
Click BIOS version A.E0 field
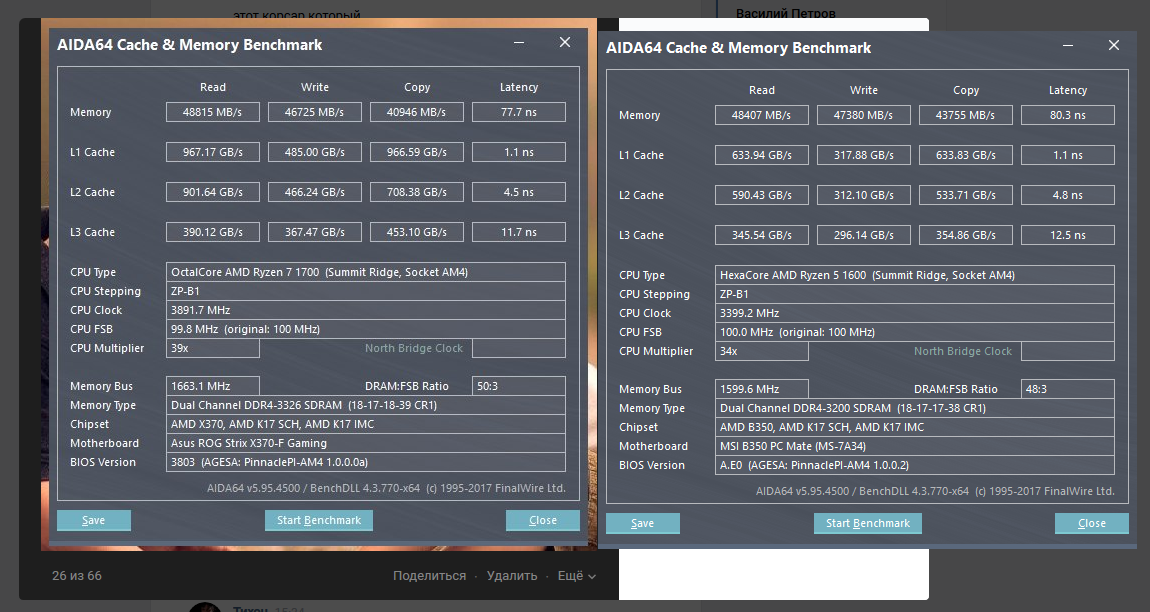(915, 465)
